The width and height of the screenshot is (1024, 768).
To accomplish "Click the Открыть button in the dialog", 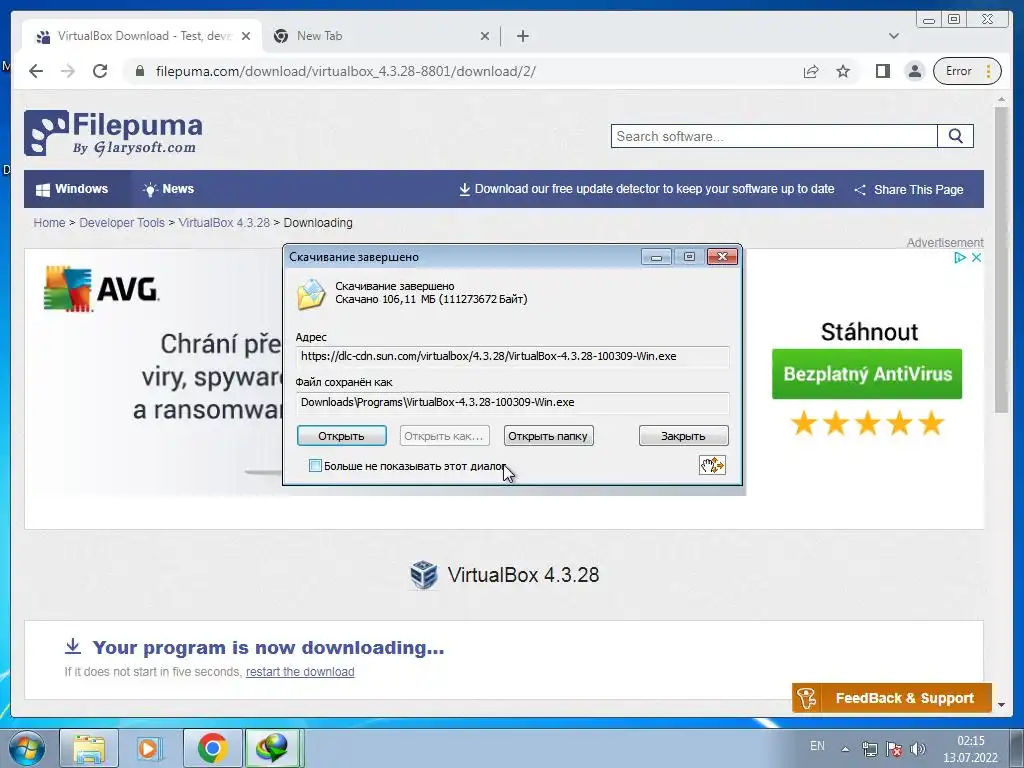I will pos(342,436).
